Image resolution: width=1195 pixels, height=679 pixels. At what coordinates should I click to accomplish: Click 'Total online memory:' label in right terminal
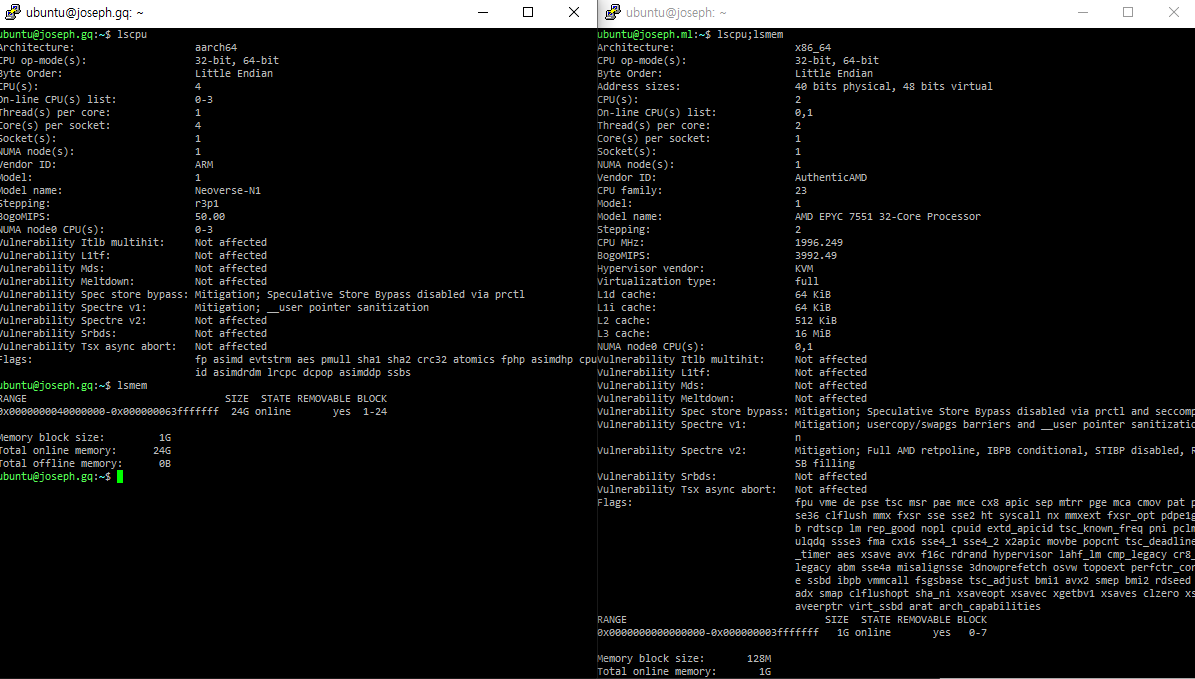coord(657,671)
